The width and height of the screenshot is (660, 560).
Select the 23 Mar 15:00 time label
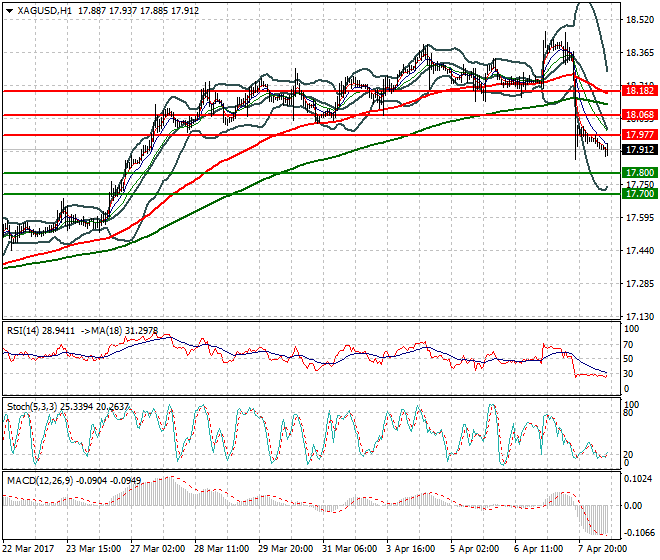93,549
